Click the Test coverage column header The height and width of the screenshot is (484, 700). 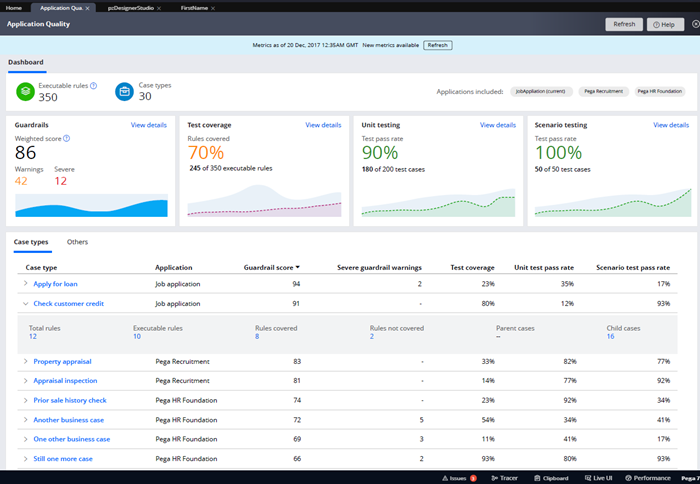472,267
